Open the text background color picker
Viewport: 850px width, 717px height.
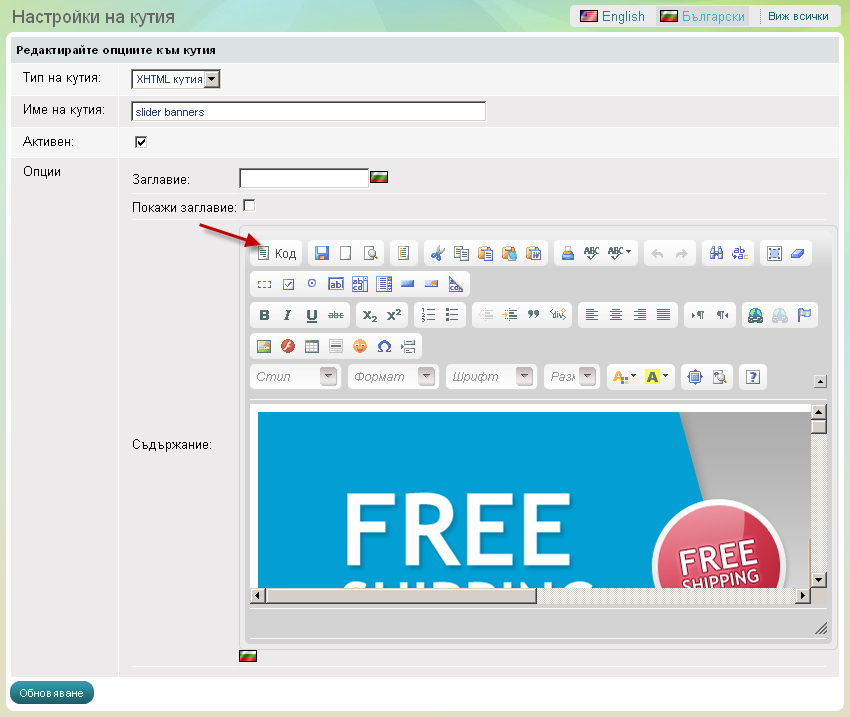coord(658,377)
